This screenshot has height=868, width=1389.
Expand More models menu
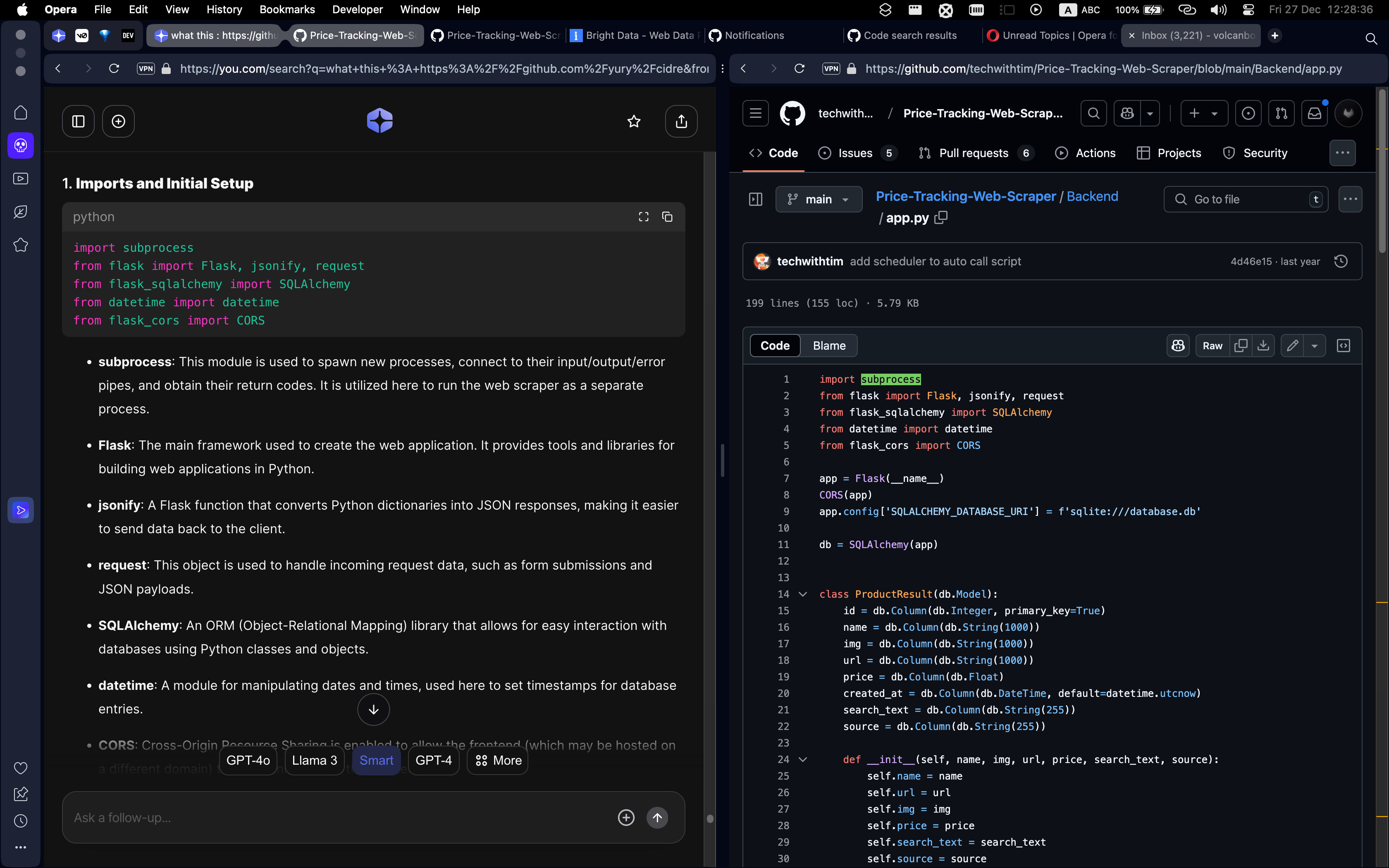coord(498,760)
